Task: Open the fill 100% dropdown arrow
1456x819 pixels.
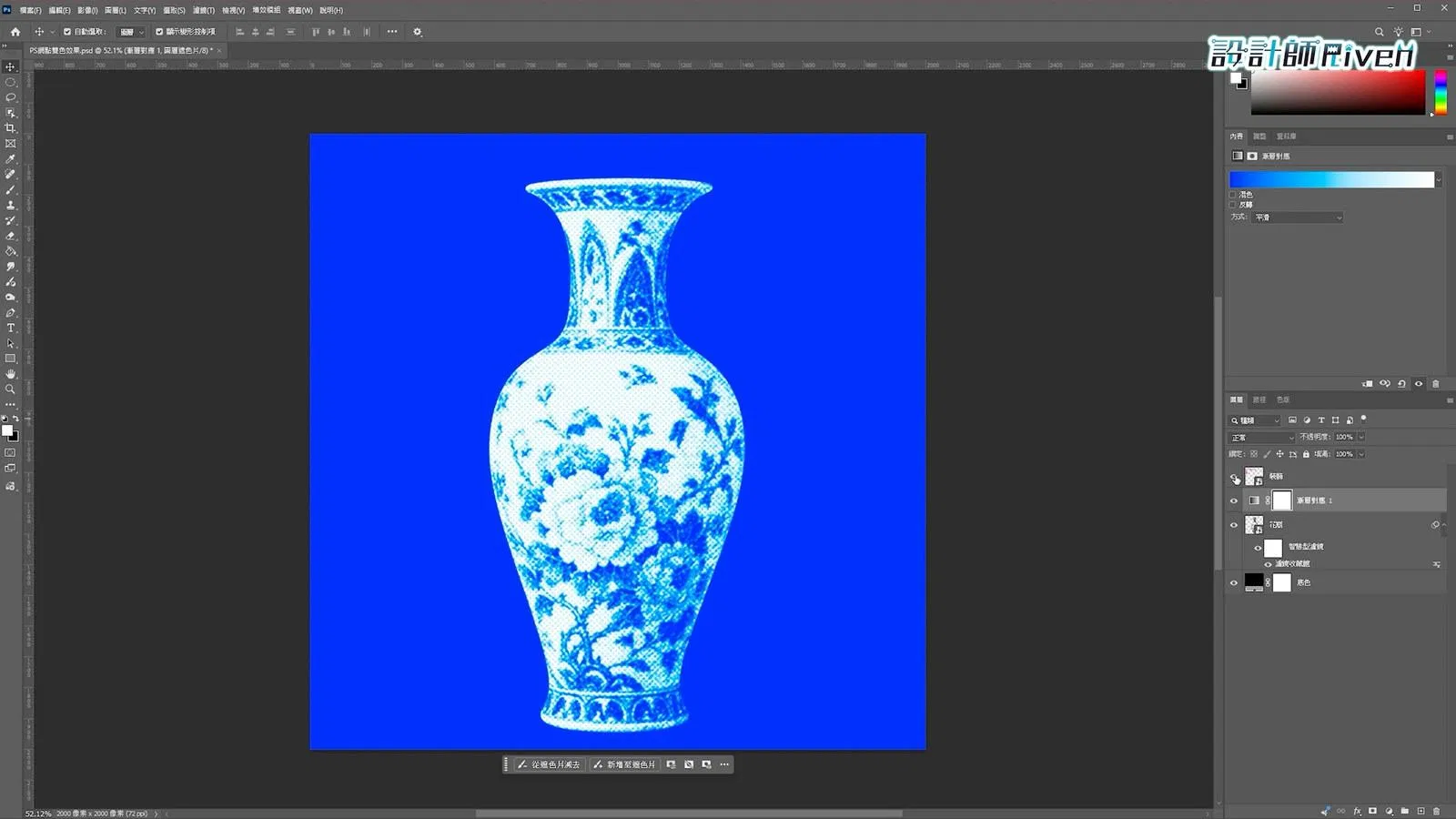Action: 1361,454
